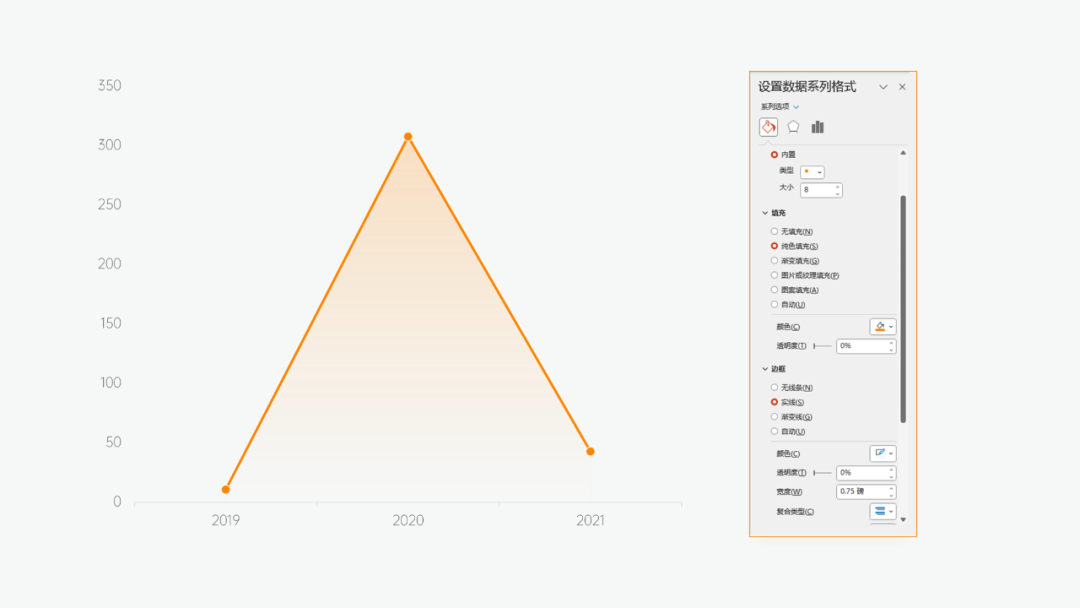Switch to the Effects pentagon icon tab
Viewport: 1080px width, 608px height.
coord(793,127)
